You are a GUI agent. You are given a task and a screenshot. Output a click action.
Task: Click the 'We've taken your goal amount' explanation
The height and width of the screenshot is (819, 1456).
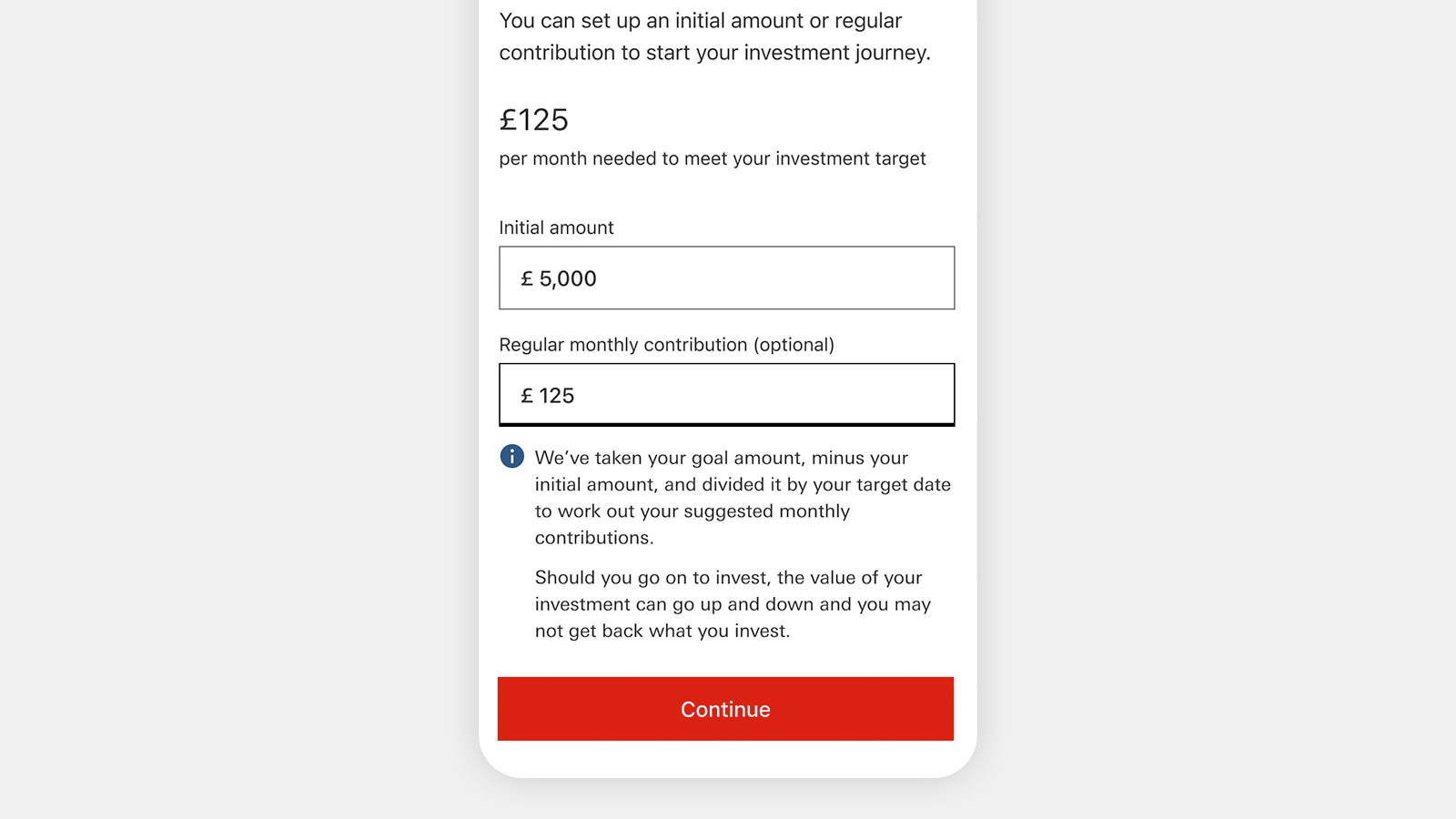[x=743, y=498]
